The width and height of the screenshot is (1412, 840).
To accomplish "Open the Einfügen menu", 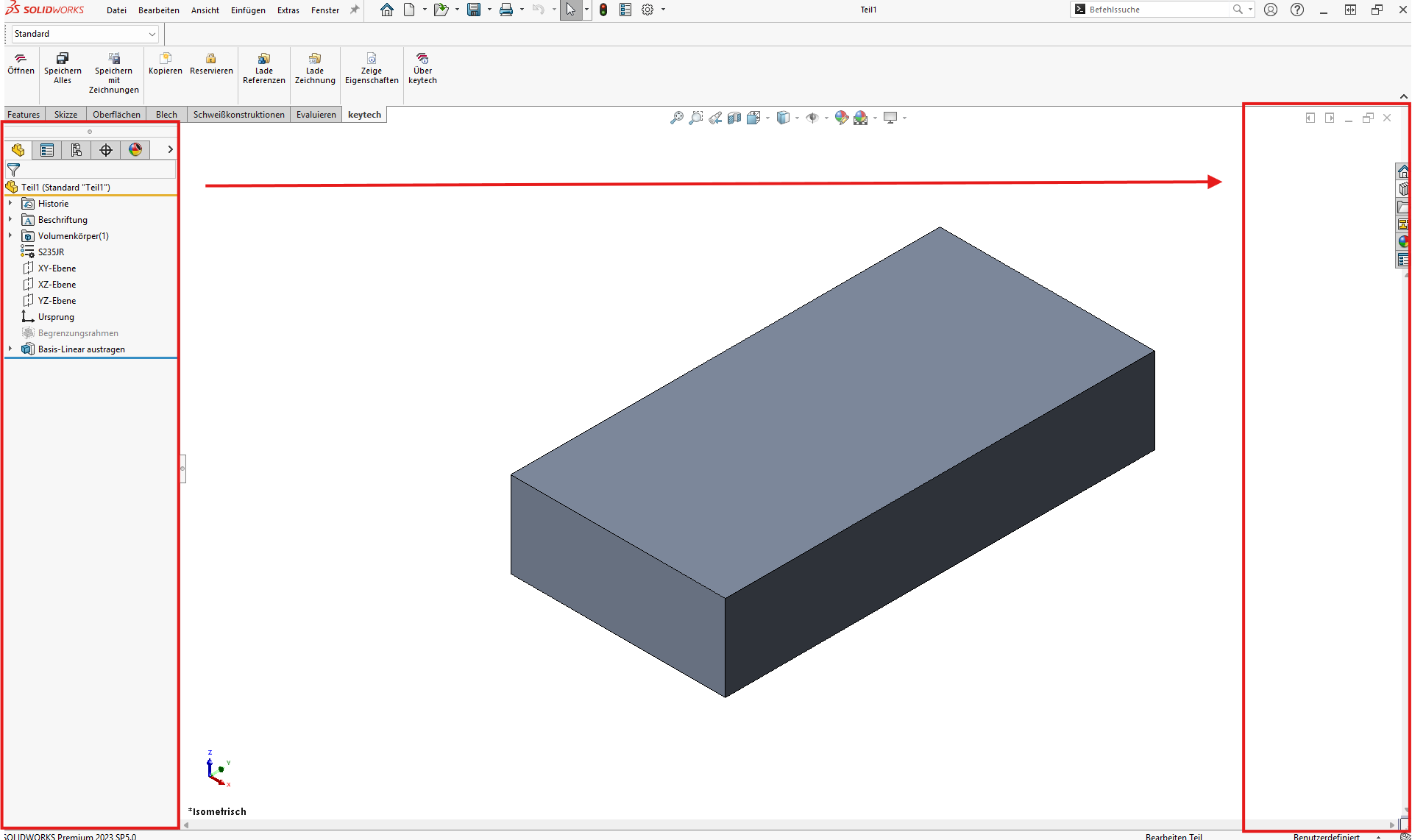I will click(x=248, y=10).
